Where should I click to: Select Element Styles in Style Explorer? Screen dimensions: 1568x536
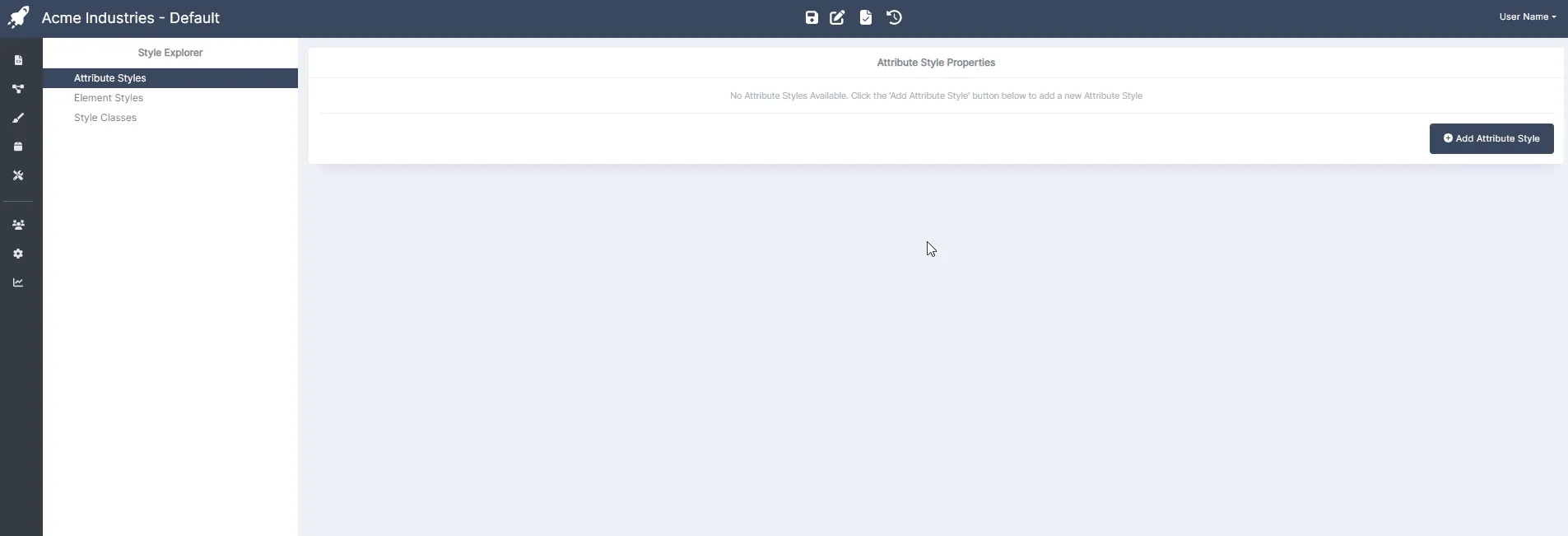pyautogui.click(x=109, y=98)
